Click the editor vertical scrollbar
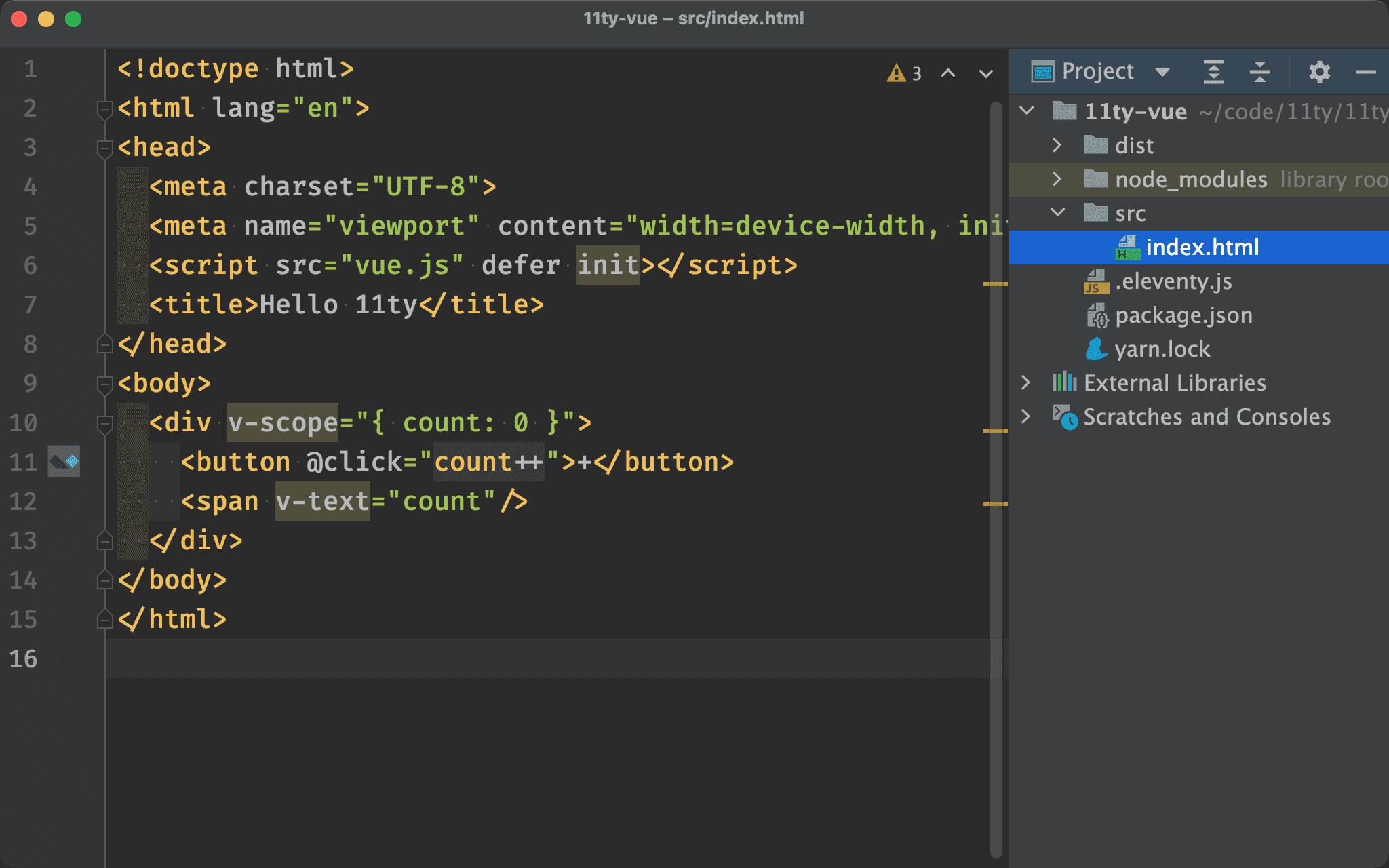This screenshot has width=1389, height=868. pyautogui.click(x=996, y=480)
